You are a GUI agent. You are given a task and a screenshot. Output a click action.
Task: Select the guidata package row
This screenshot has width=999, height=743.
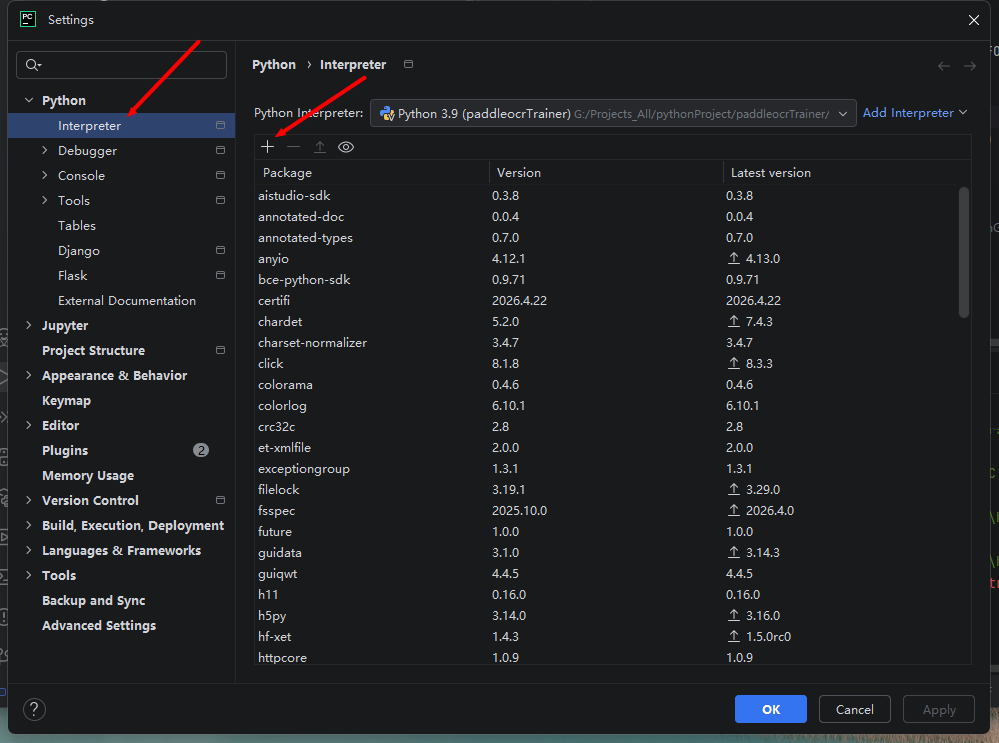click(x=606, y=552)
